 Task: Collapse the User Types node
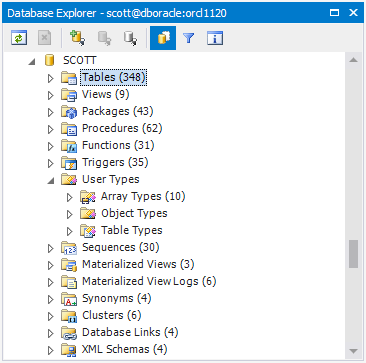[51, 181]
